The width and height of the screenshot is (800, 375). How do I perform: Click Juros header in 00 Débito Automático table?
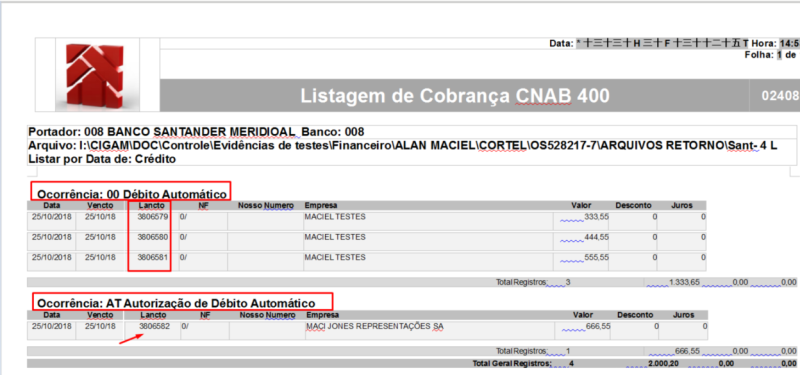(x=682, y=206)
